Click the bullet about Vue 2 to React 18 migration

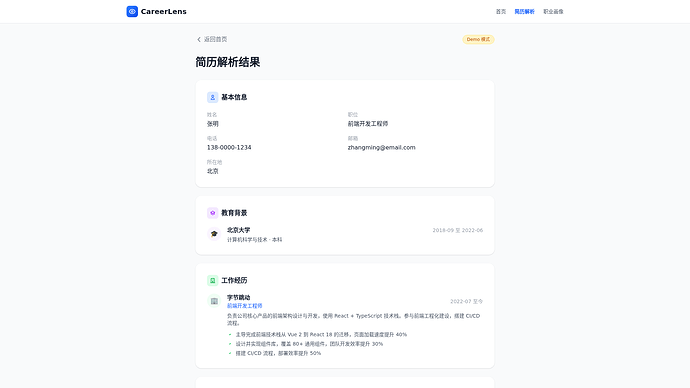click(x=321, y=334)
